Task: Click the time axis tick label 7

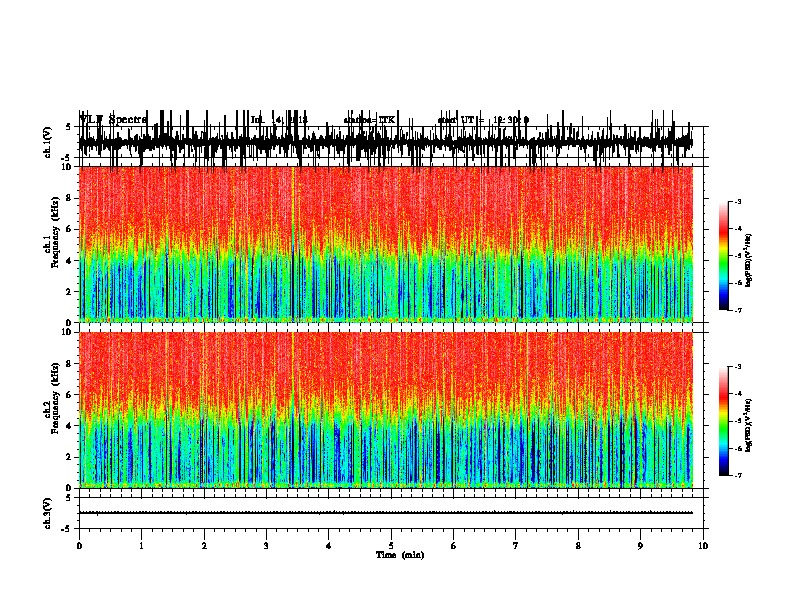Action: (516, 546)
